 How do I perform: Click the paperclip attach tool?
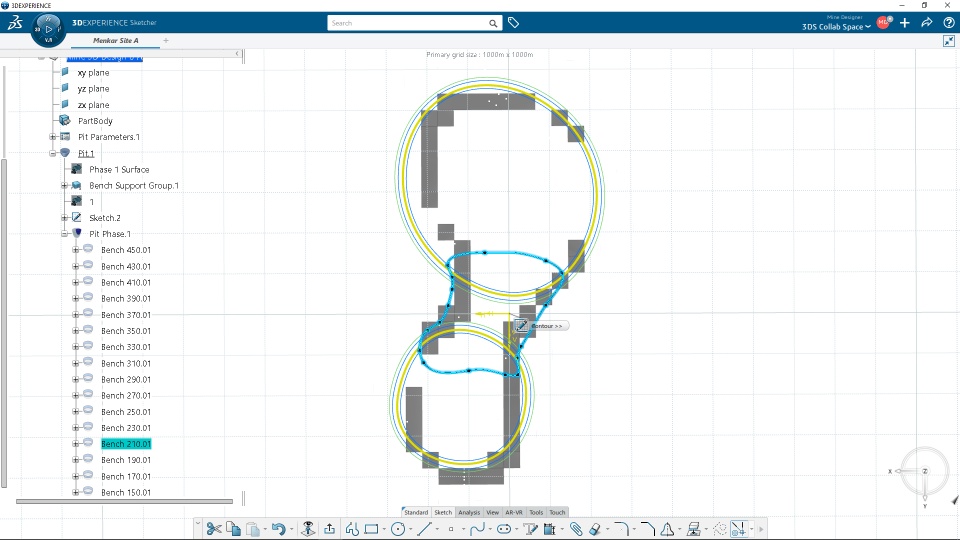click(576, 529)
